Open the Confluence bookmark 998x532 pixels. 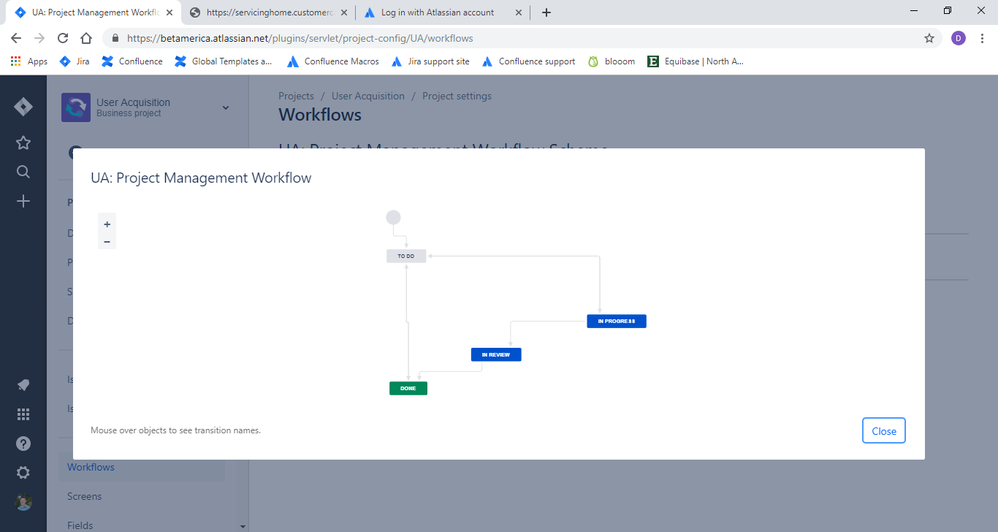click(132, 61)
